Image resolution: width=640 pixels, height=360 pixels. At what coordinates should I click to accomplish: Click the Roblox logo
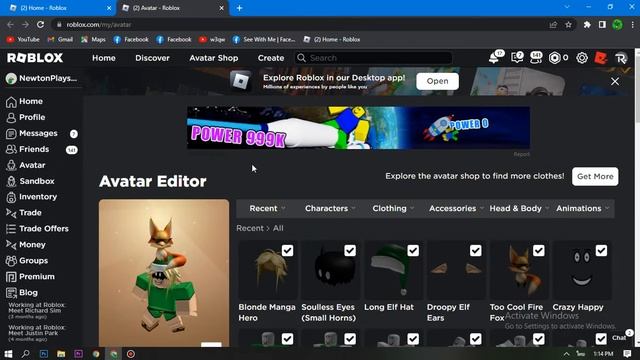pyautogui.click(x=35, y=58)
